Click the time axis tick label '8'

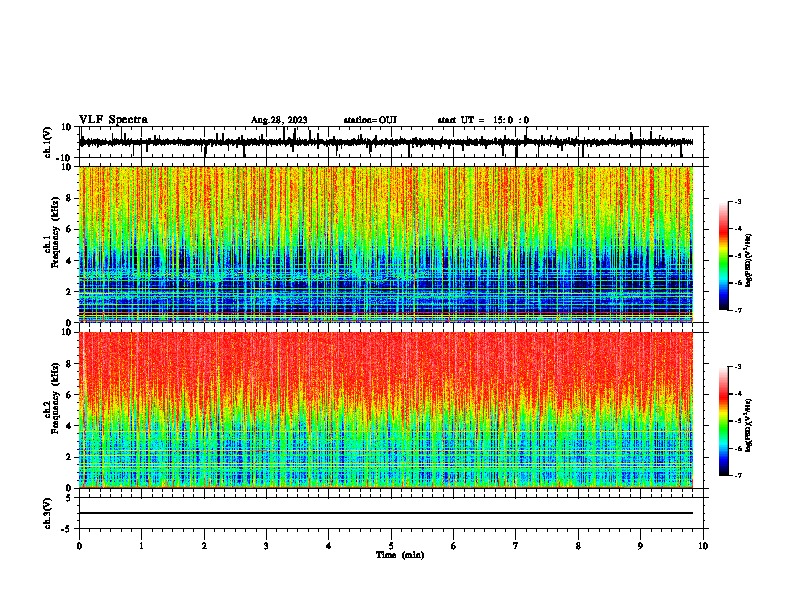(578, 546)
